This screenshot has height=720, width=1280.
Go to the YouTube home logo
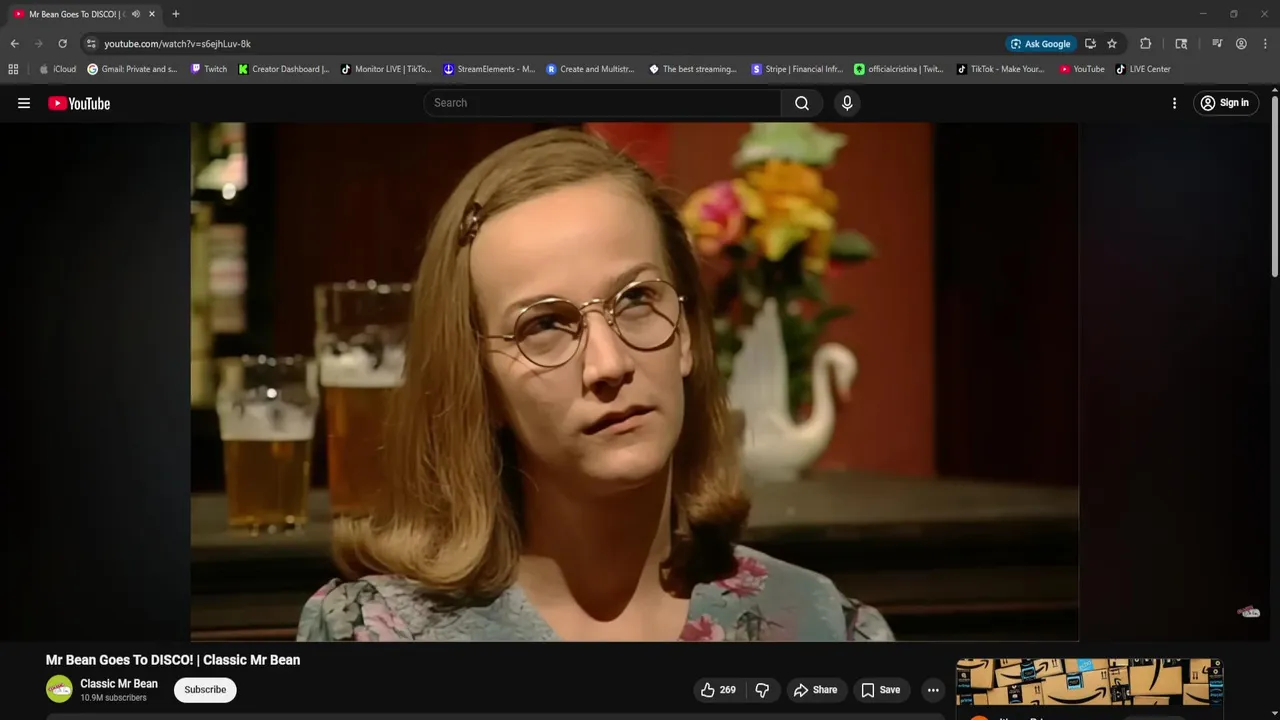(79, 103)
